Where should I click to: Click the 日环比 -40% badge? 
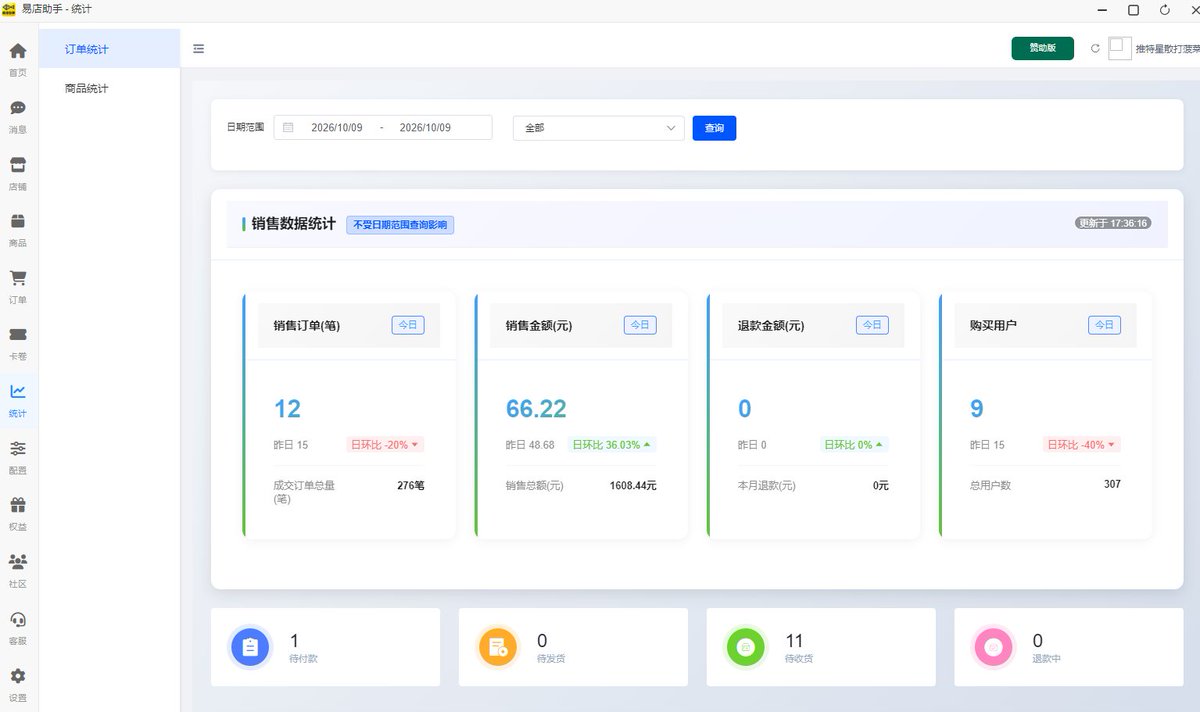(1081, 445)
